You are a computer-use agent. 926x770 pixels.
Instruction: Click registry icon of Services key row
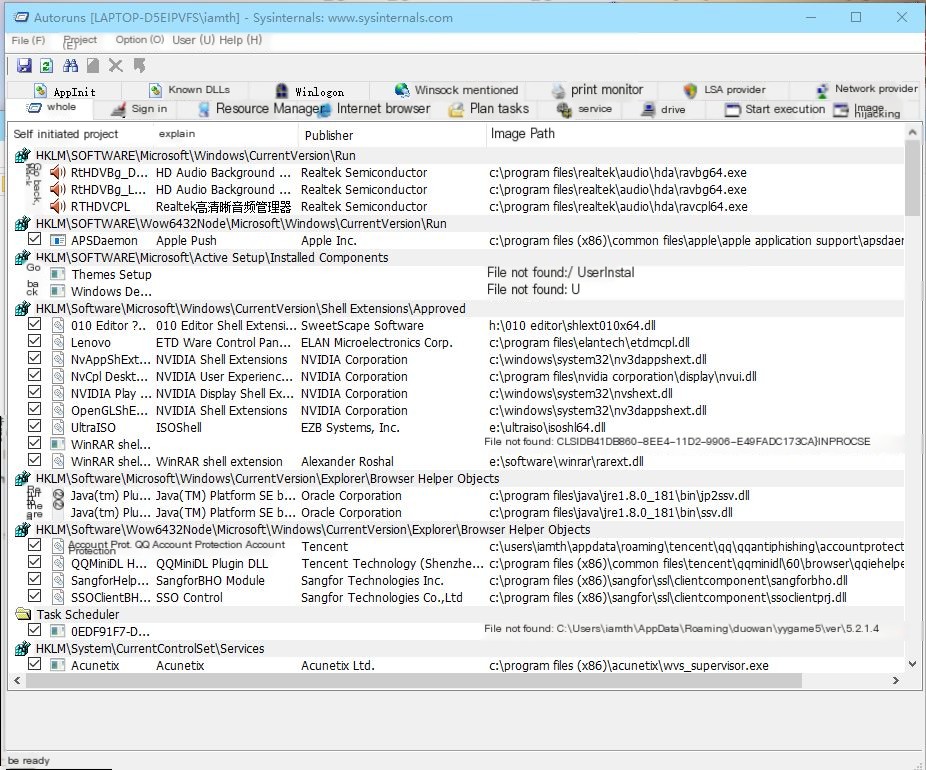[22, 648]
